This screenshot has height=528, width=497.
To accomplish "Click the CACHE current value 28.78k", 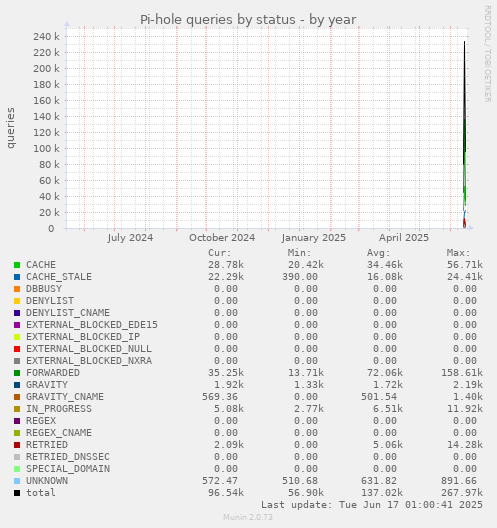I will coord(226,265).
